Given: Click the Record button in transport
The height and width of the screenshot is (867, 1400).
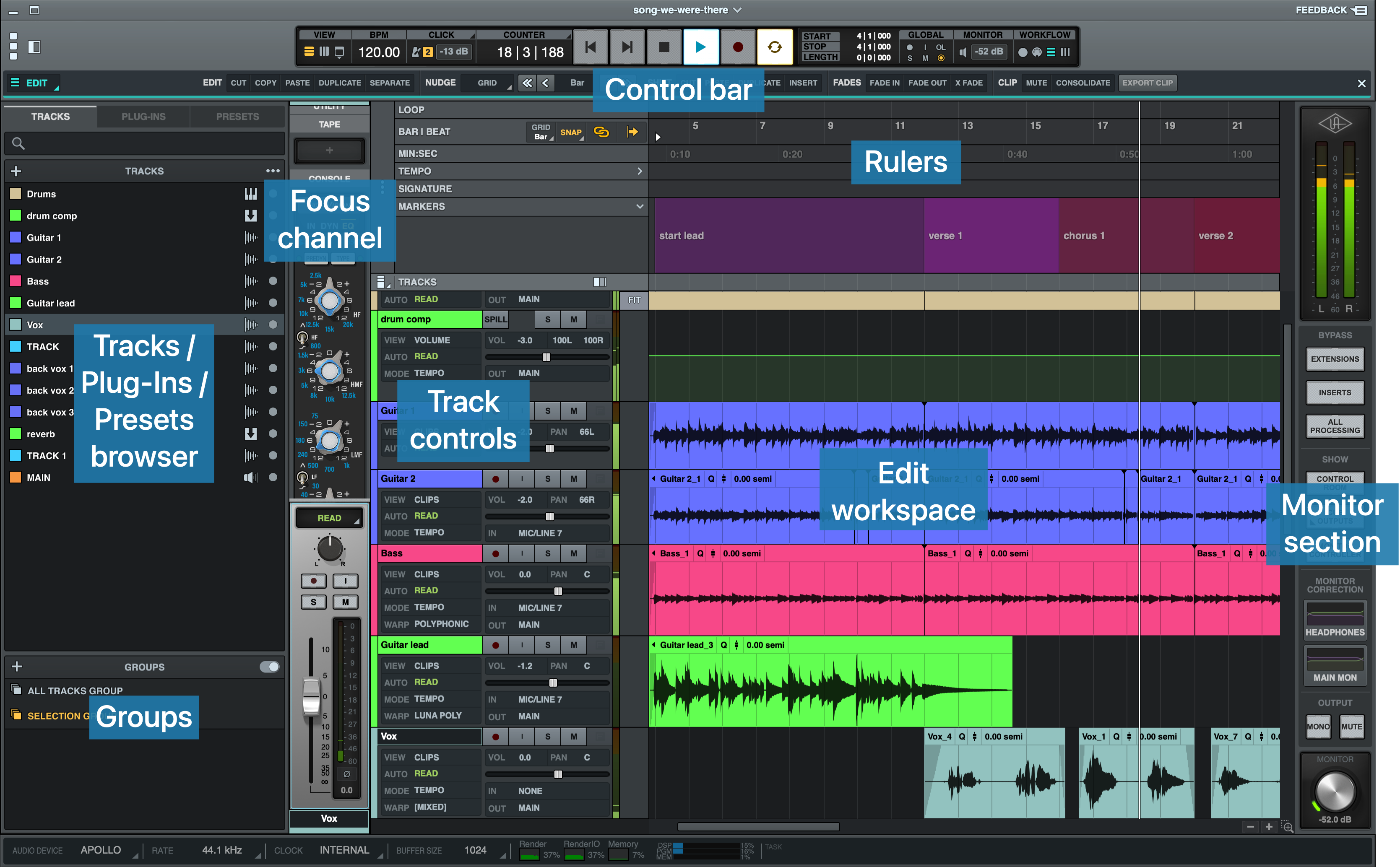Looking at the screenshot, I should [x=738, y=47].
